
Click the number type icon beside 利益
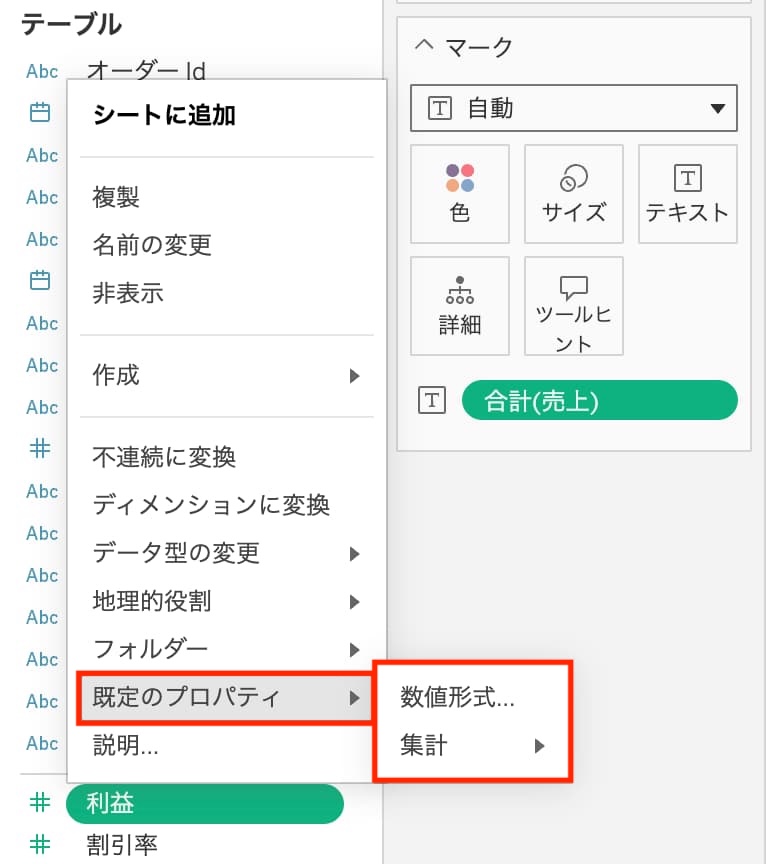[40, 802]
